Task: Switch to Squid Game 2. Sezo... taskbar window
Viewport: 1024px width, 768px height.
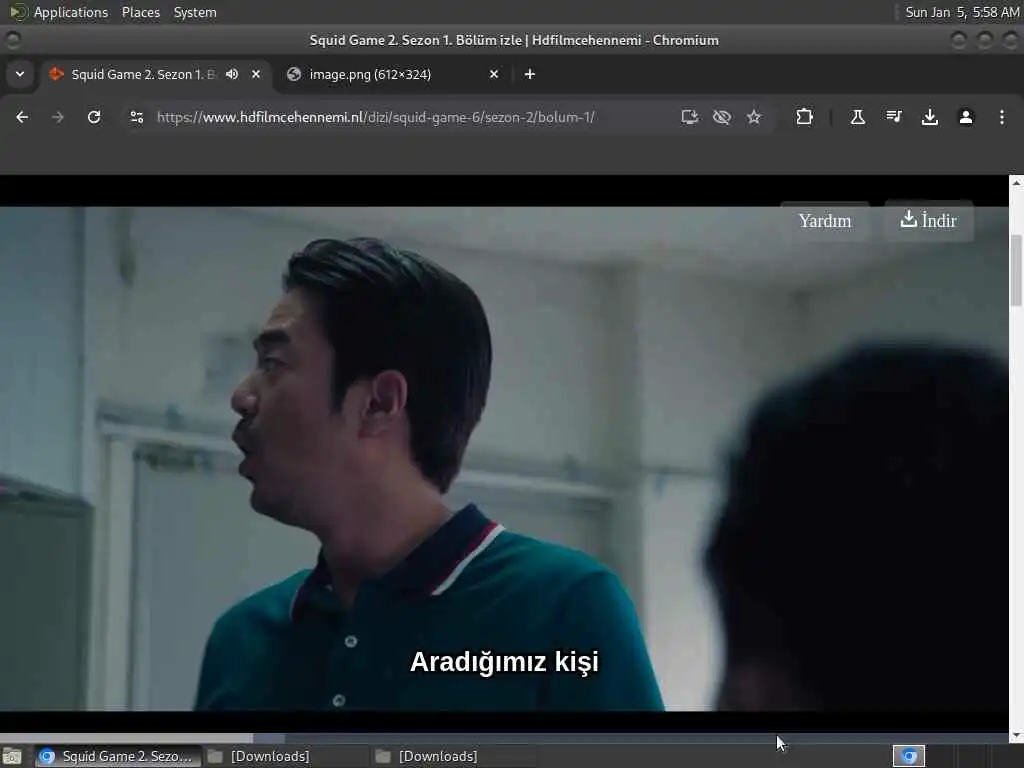Action: (x=118, y=756)
